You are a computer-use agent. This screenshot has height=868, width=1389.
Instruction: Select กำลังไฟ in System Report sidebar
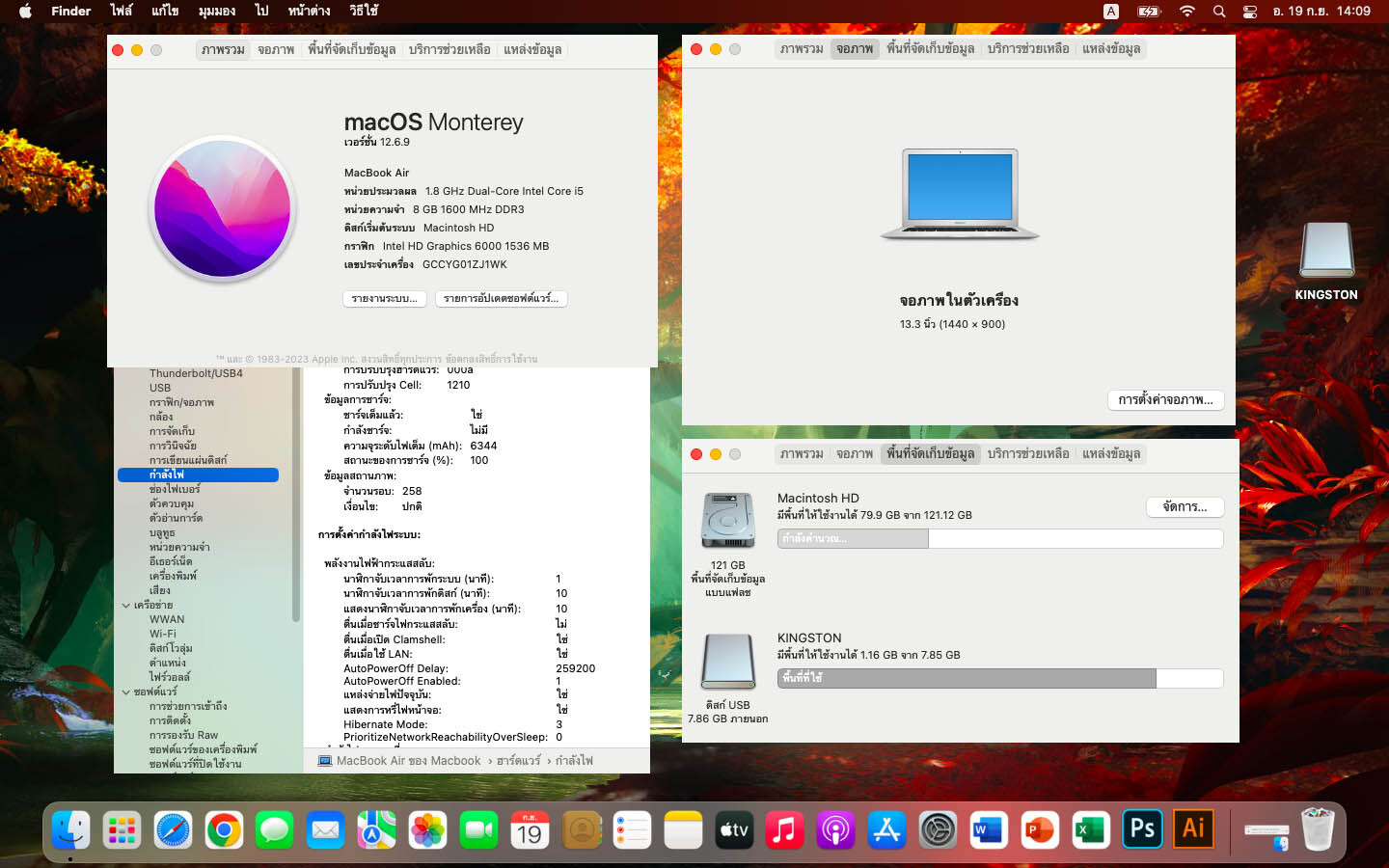point(198,475)
